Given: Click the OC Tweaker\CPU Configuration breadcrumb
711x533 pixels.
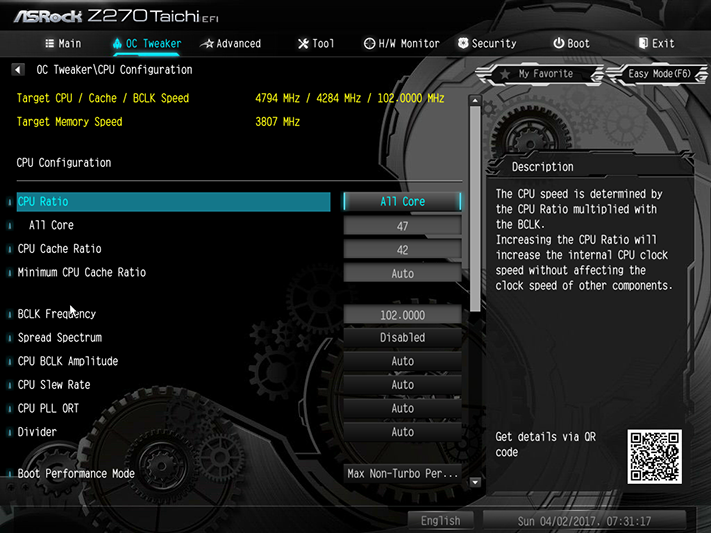Looking at the screenshot, I should click(x=114, y=70).
